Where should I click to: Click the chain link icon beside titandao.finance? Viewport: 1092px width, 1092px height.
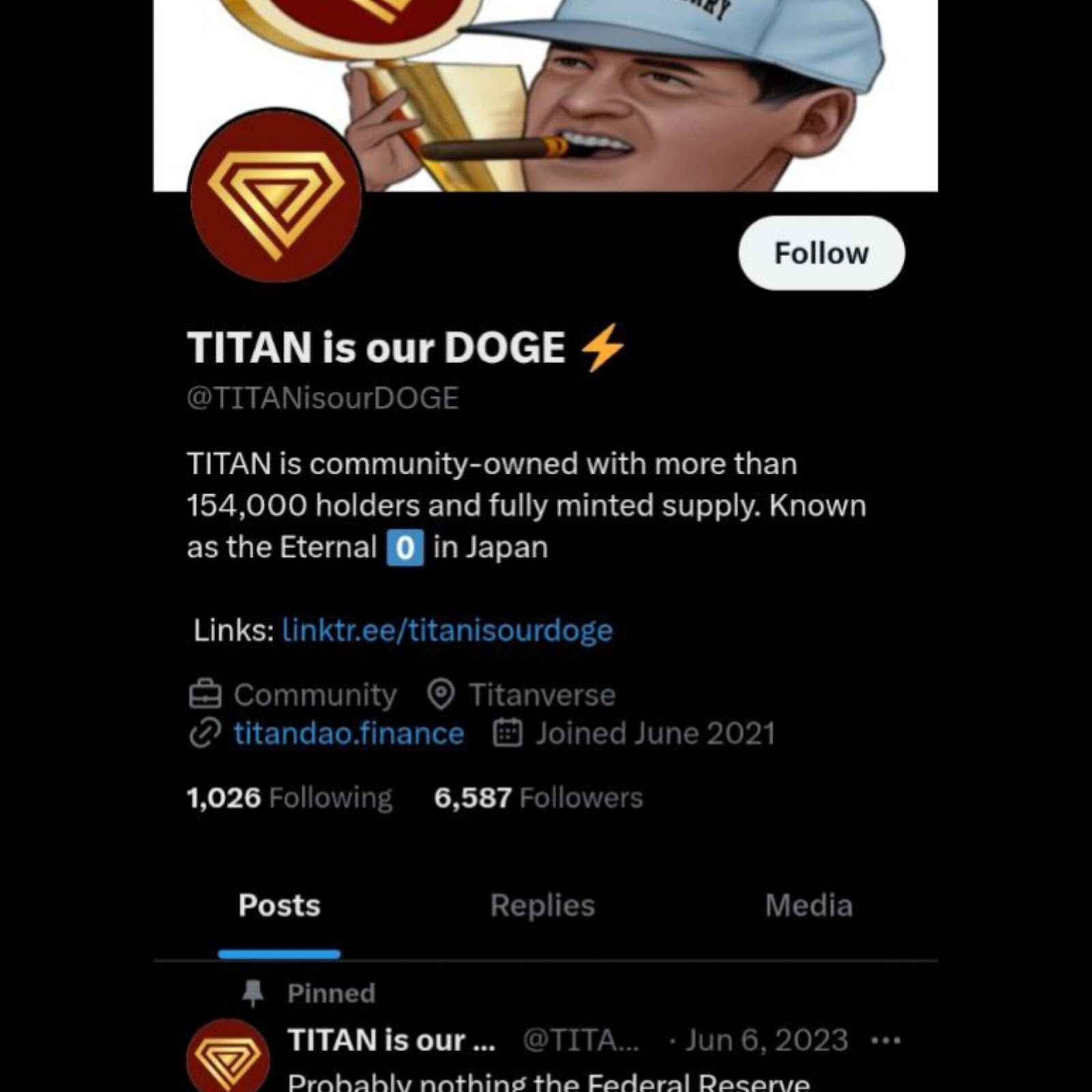(205, 734)
